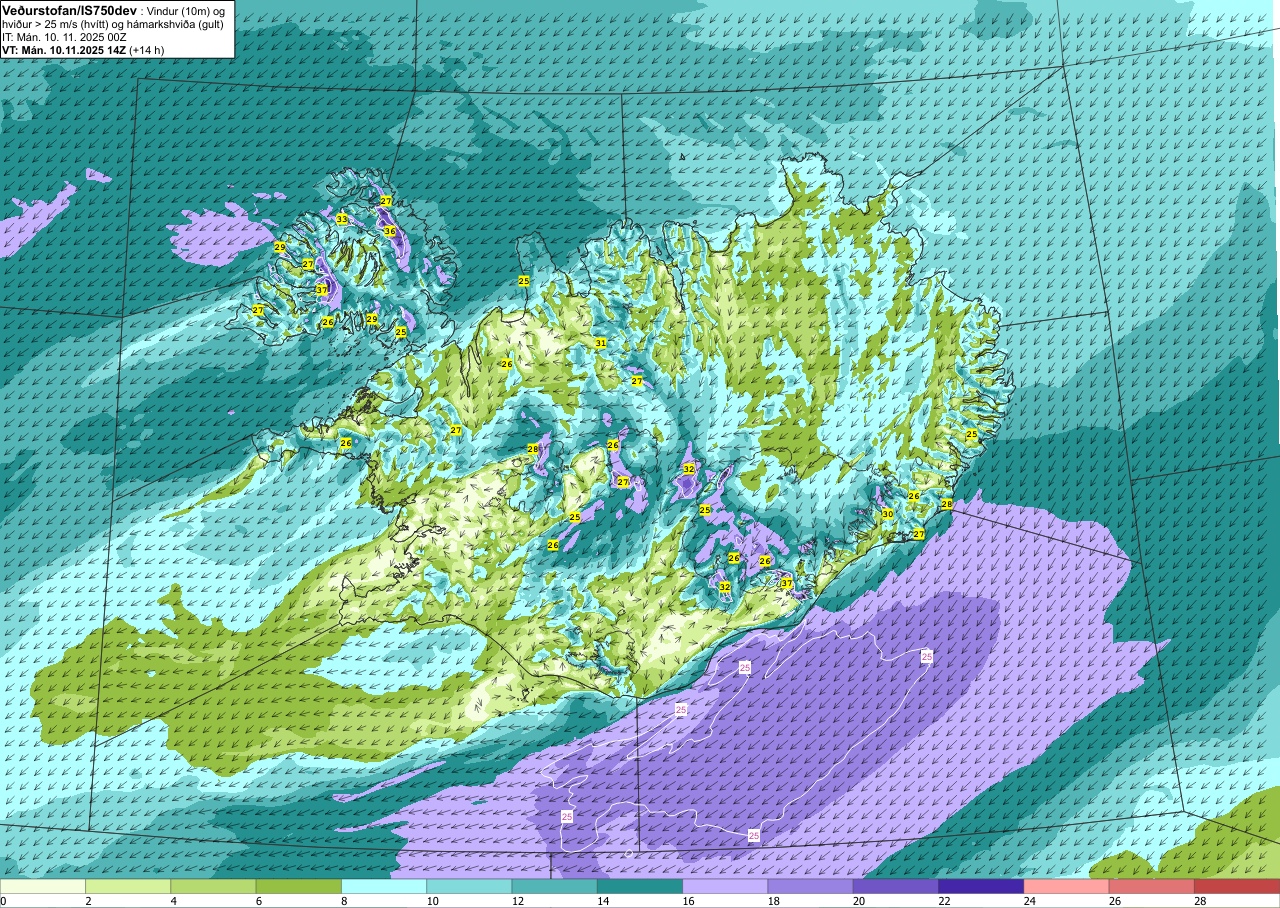Click the 6–8 m/s olive legend swatch
This screenshot has height=908, width=1280.
(299, 886)
